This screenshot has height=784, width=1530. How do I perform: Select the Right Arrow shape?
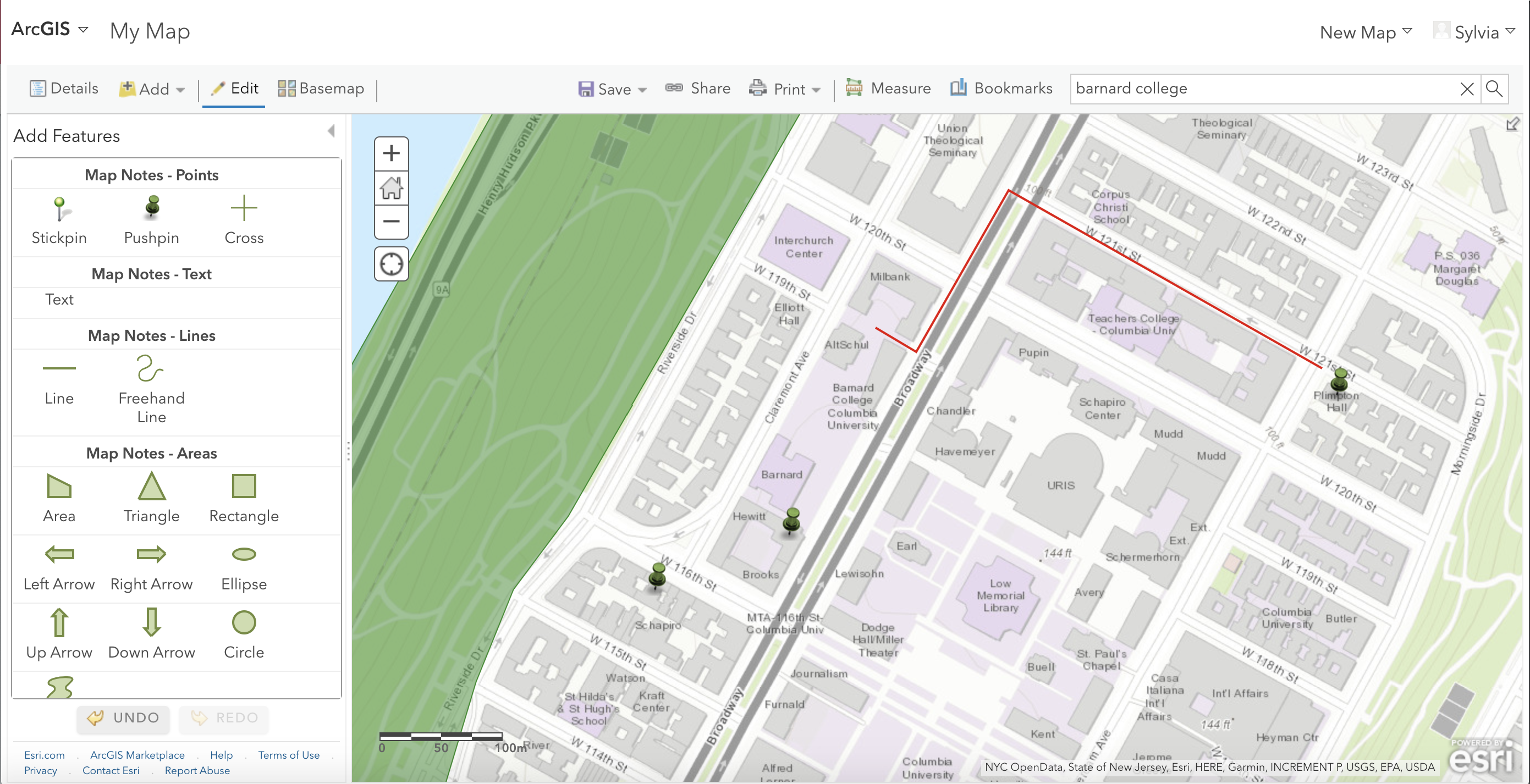151,568
